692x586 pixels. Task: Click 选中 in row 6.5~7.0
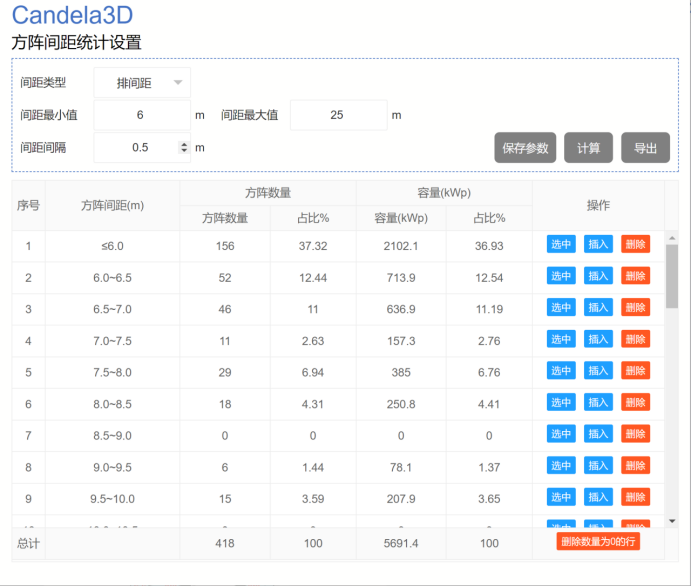pyautogui.click(x=561, y=307)
